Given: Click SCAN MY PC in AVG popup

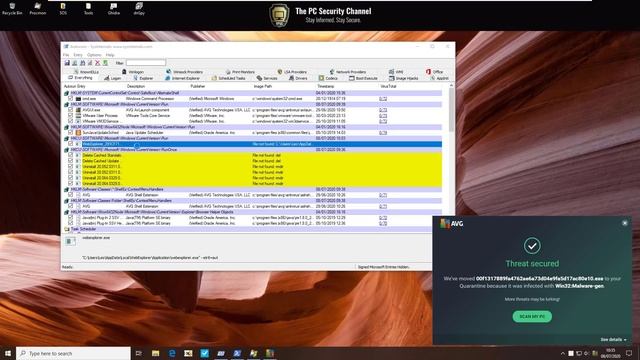Looking at the screenshot, I should pyautogui.click(x=532, y=316).
